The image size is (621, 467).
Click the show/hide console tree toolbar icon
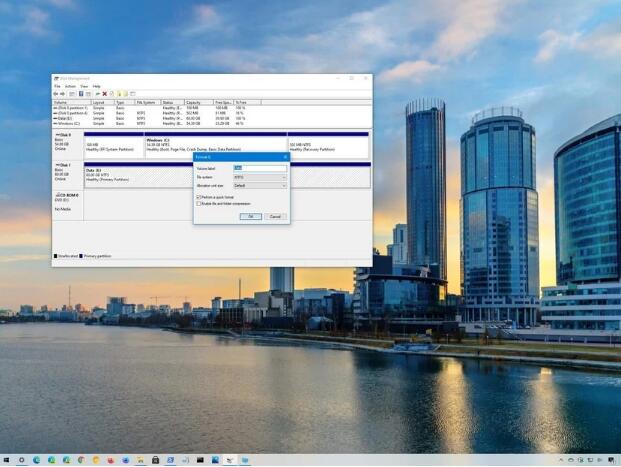[x=72, y=94]
